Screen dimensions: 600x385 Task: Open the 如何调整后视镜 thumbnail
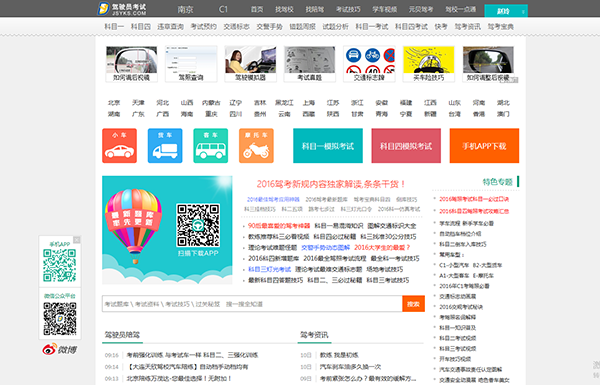tap(488, 64)
